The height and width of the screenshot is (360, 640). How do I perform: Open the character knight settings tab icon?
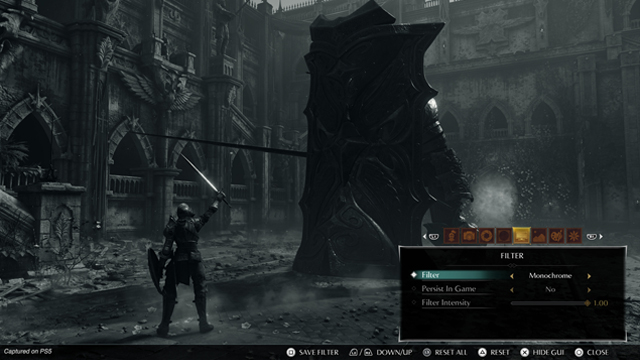pyautogui.click(x=451, y=236)
